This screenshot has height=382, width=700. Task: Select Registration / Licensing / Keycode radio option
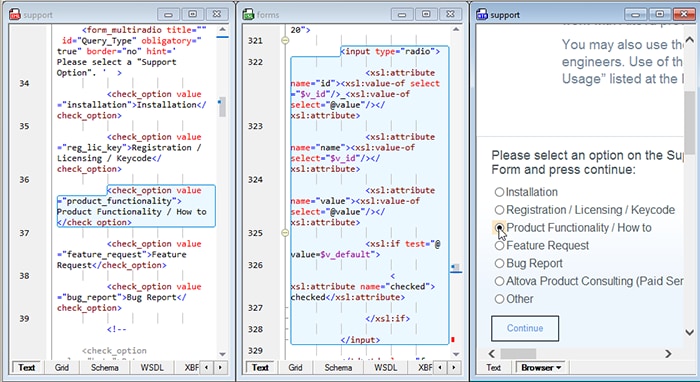[499, 210]
